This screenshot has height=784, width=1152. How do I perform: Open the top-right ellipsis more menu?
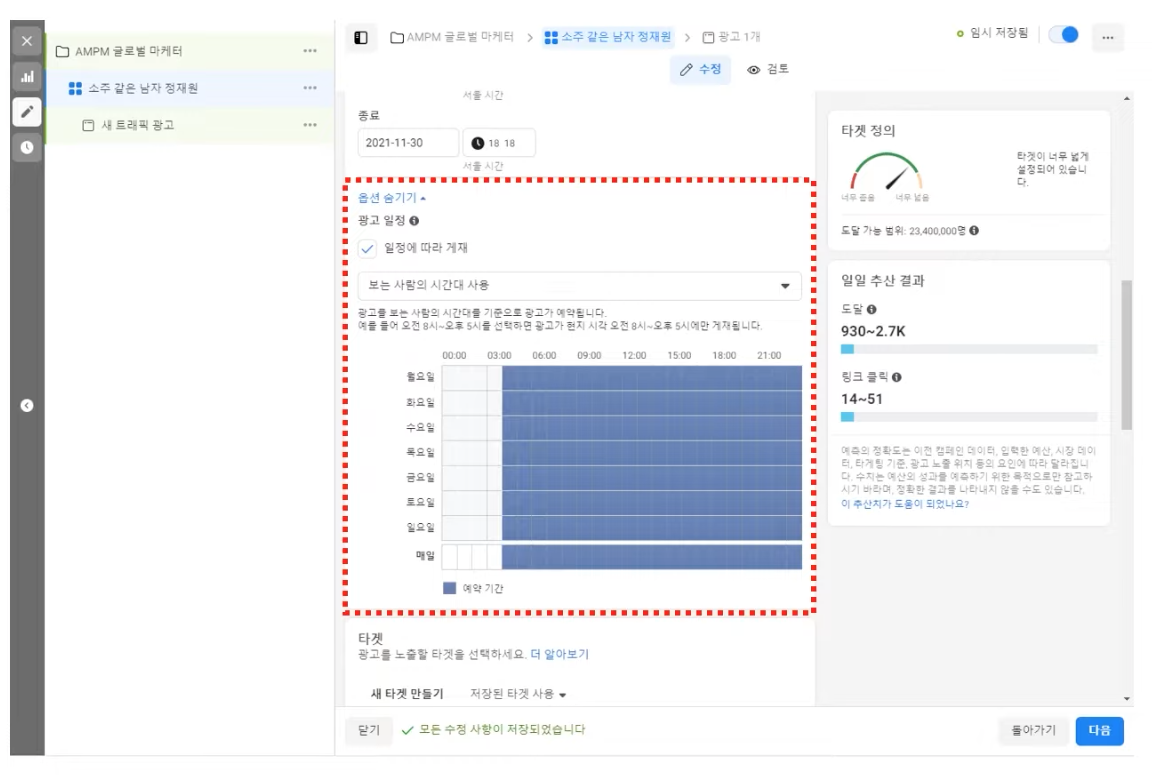(x=1107, y=37)
